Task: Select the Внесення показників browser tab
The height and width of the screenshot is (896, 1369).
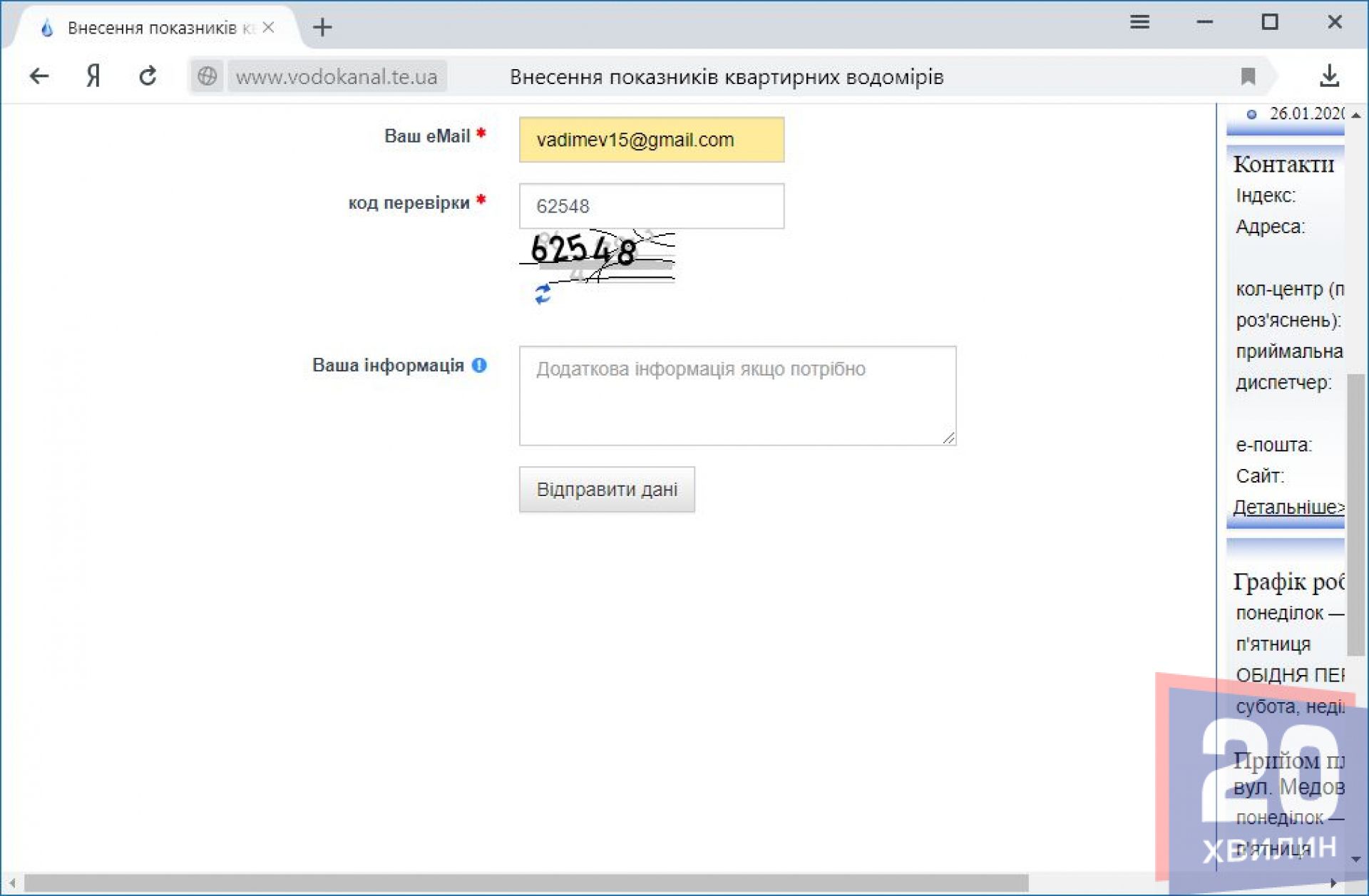Action: (x=151, y=28)
